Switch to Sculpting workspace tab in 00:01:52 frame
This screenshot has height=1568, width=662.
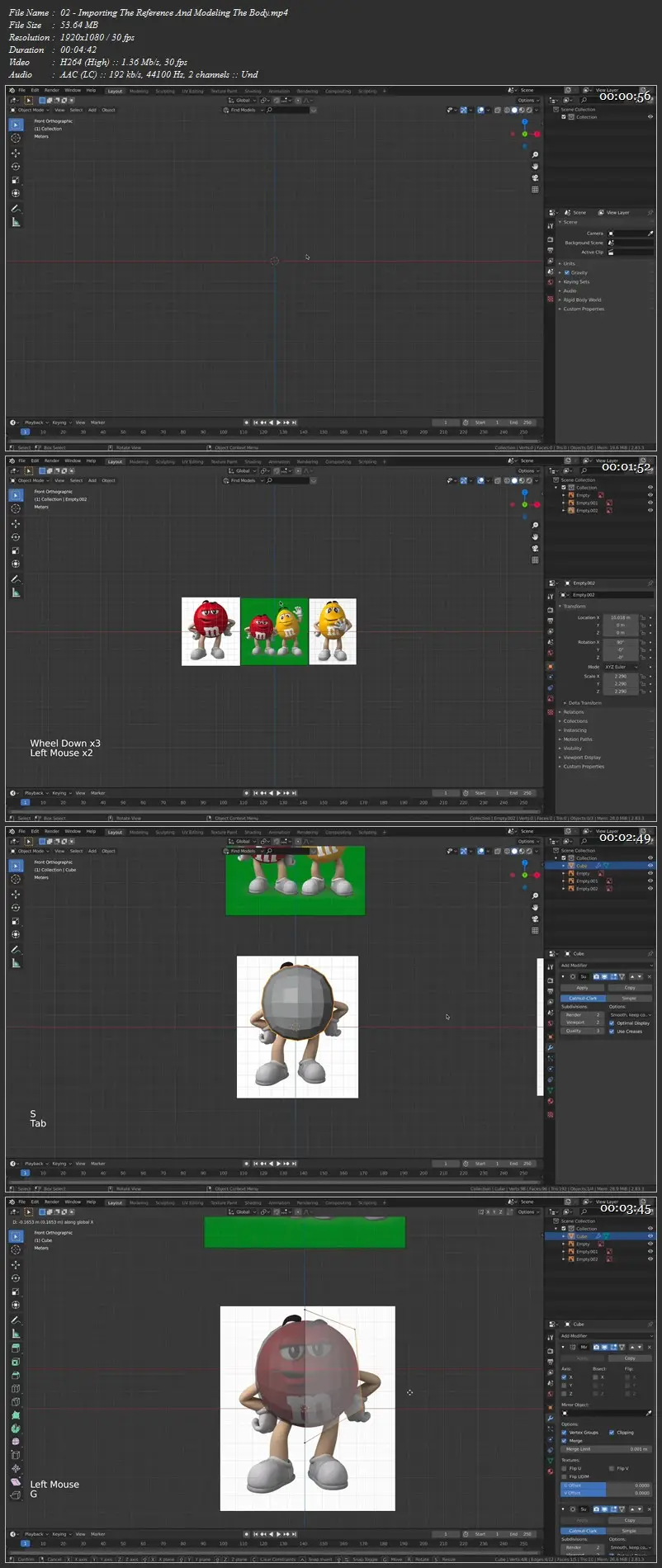coord(165,461)
